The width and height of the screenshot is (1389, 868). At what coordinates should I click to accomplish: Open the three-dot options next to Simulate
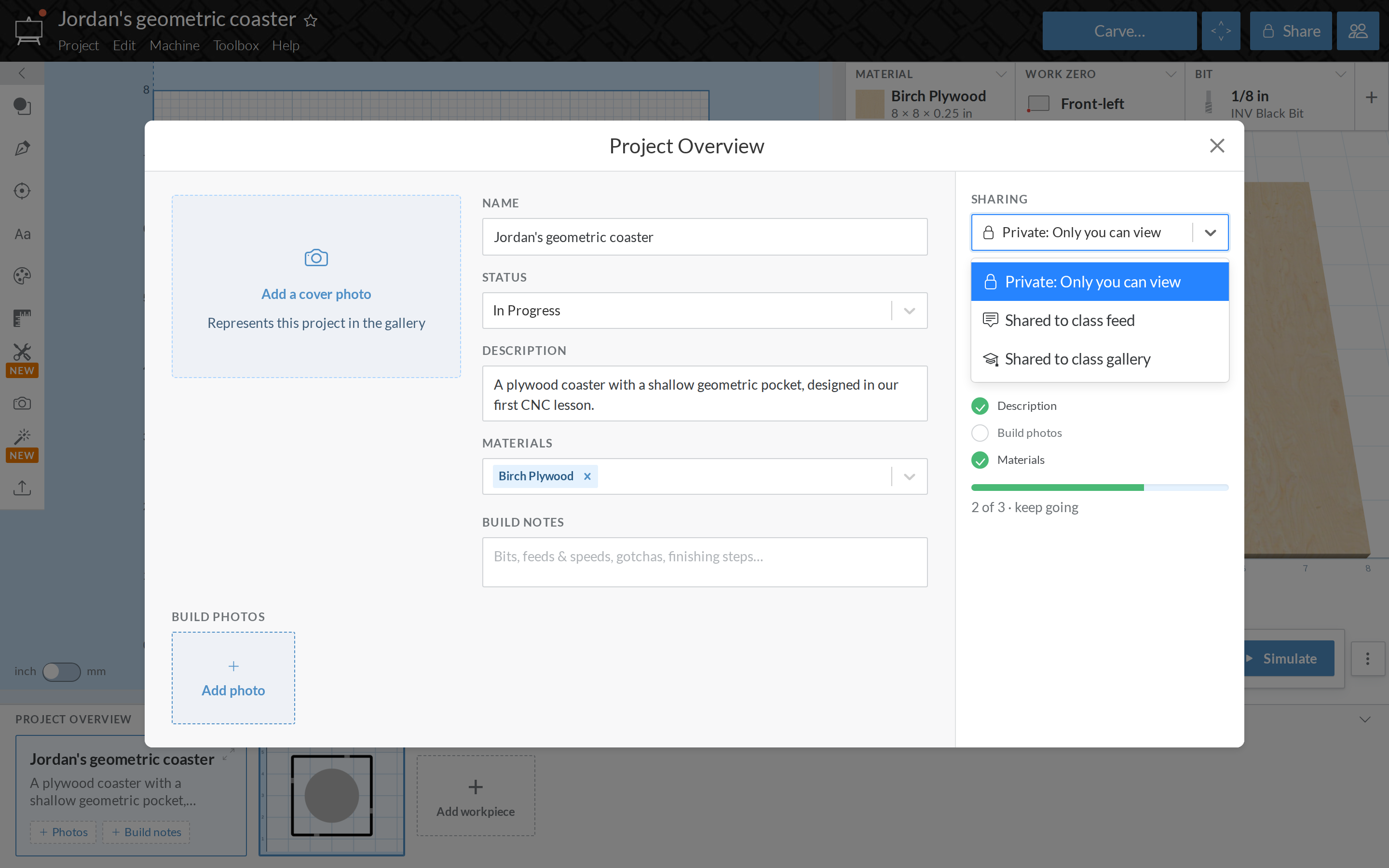(1368, 658)
